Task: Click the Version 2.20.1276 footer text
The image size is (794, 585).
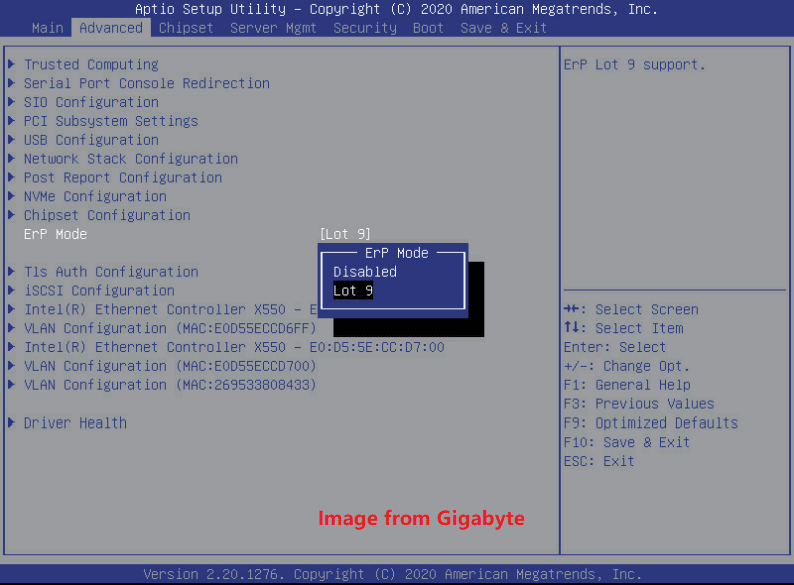Action: 392,574
